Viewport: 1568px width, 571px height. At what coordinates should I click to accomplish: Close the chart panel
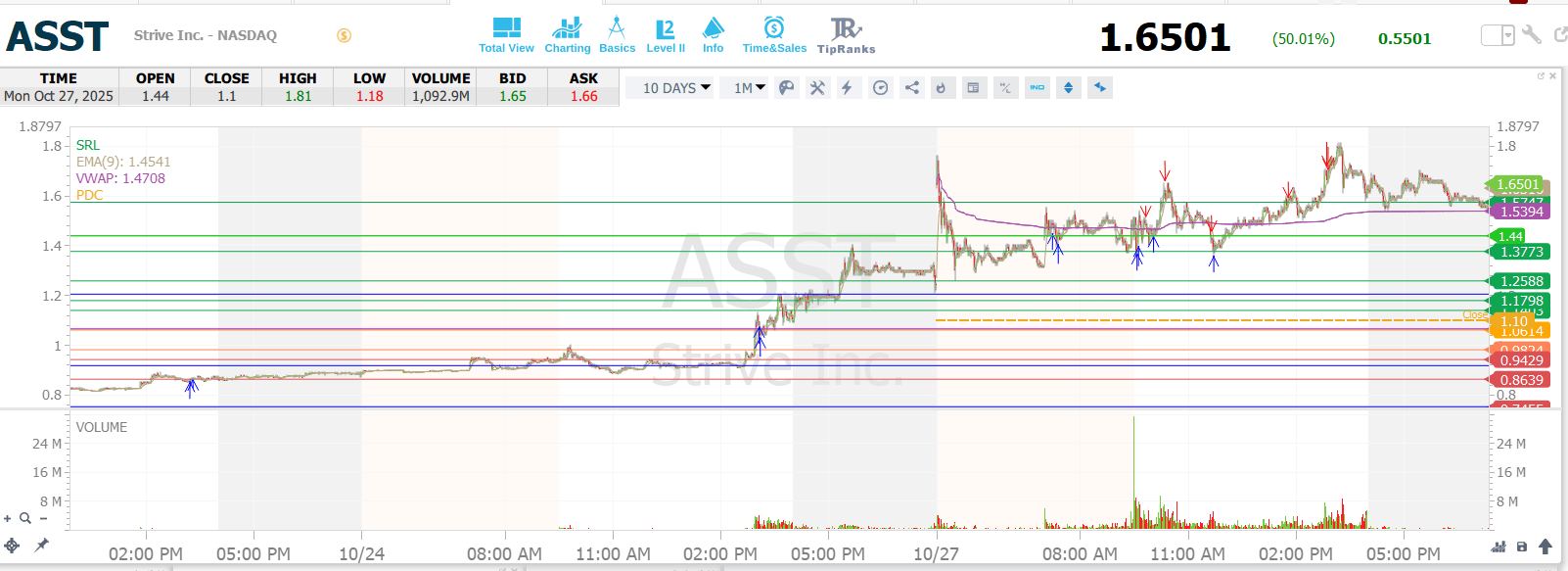point(1553,75)
